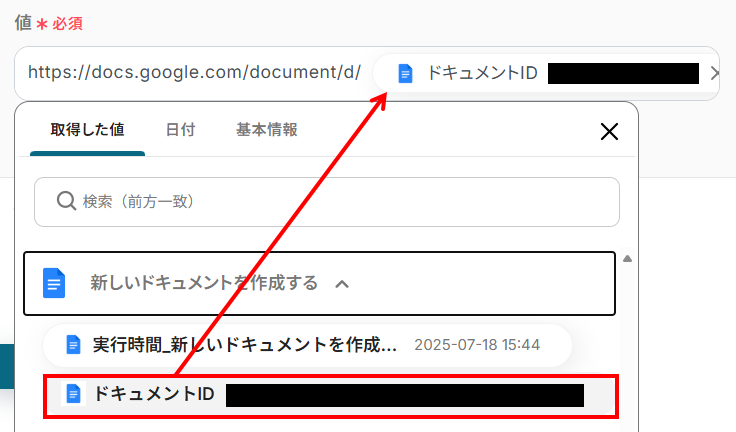Close the value picker panel
The height and width of the screenshot is (432, 736).
coord(609,131)
